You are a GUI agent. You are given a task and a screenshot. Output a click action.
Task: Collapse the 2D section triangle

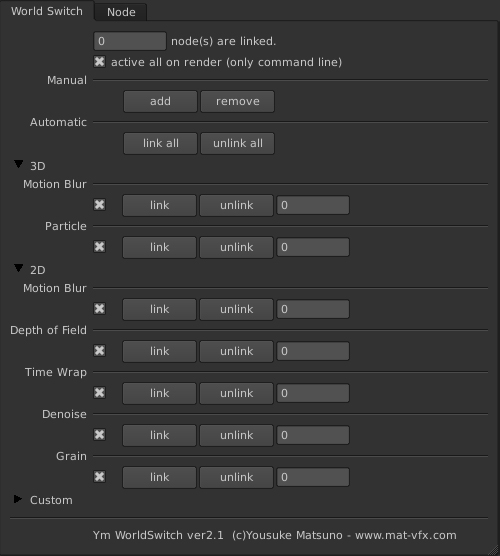18,268
